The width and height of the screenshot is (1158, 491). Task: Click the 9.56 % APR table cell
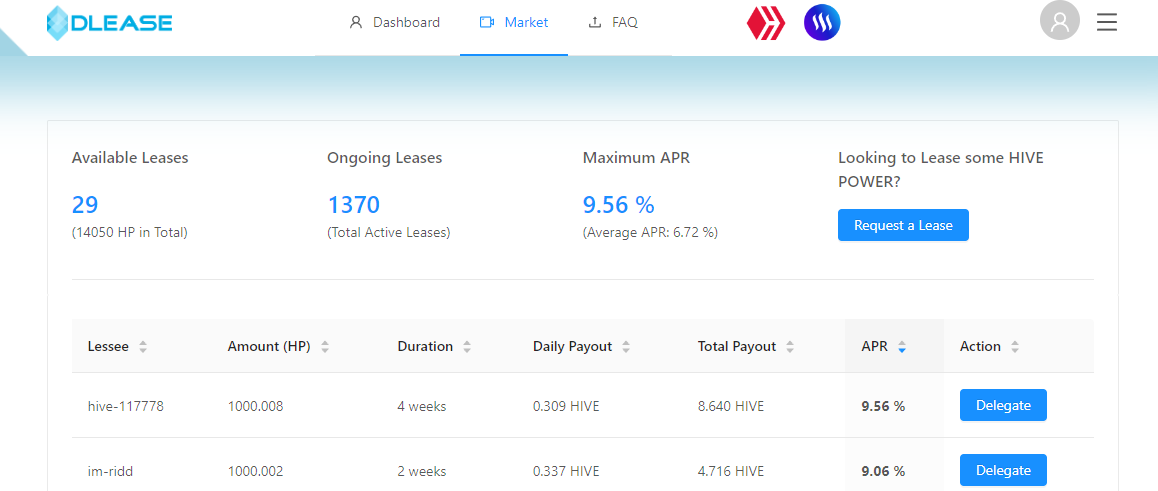click(883, 405)
